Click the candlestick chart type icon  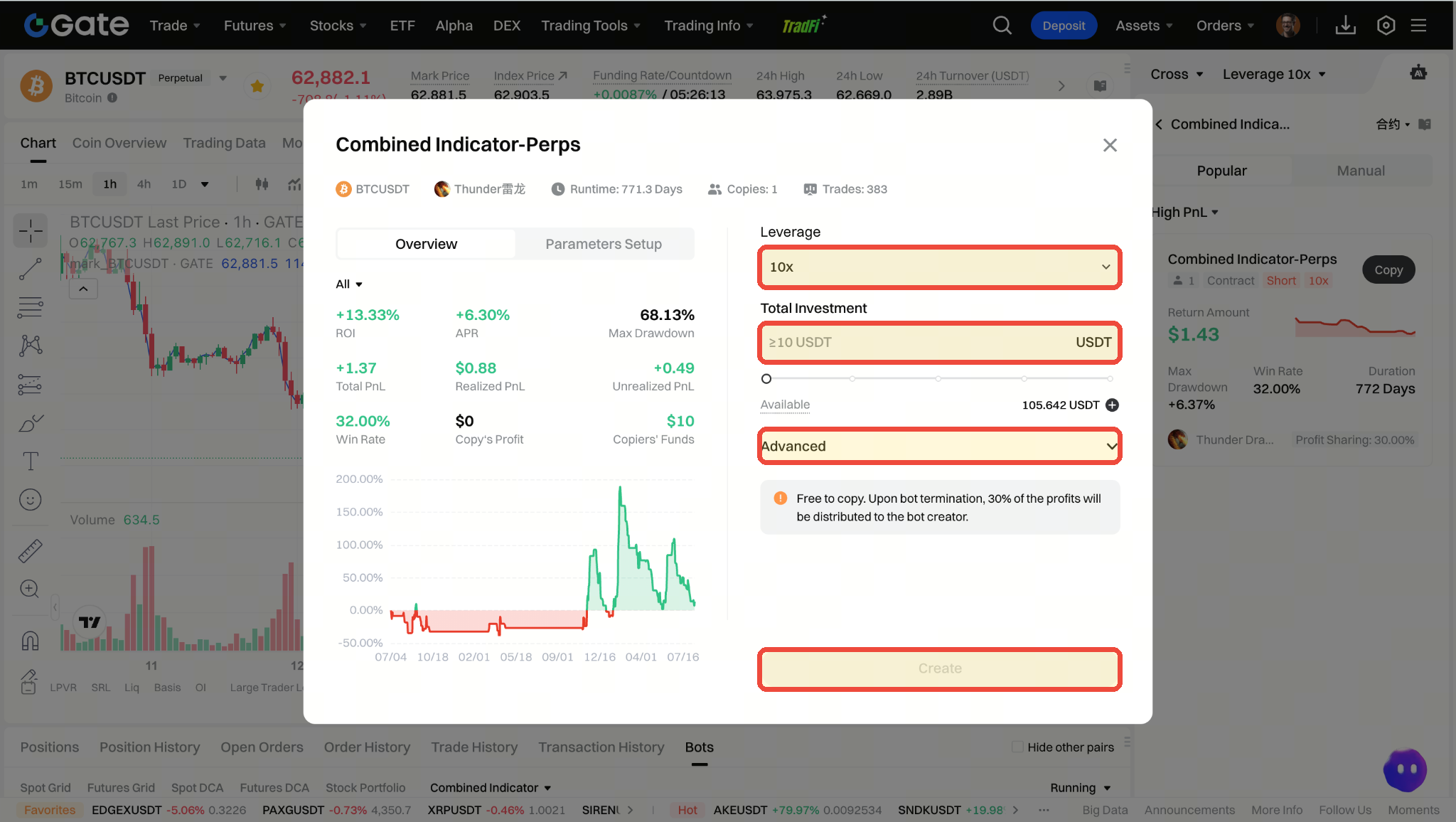tap(262, 184)
